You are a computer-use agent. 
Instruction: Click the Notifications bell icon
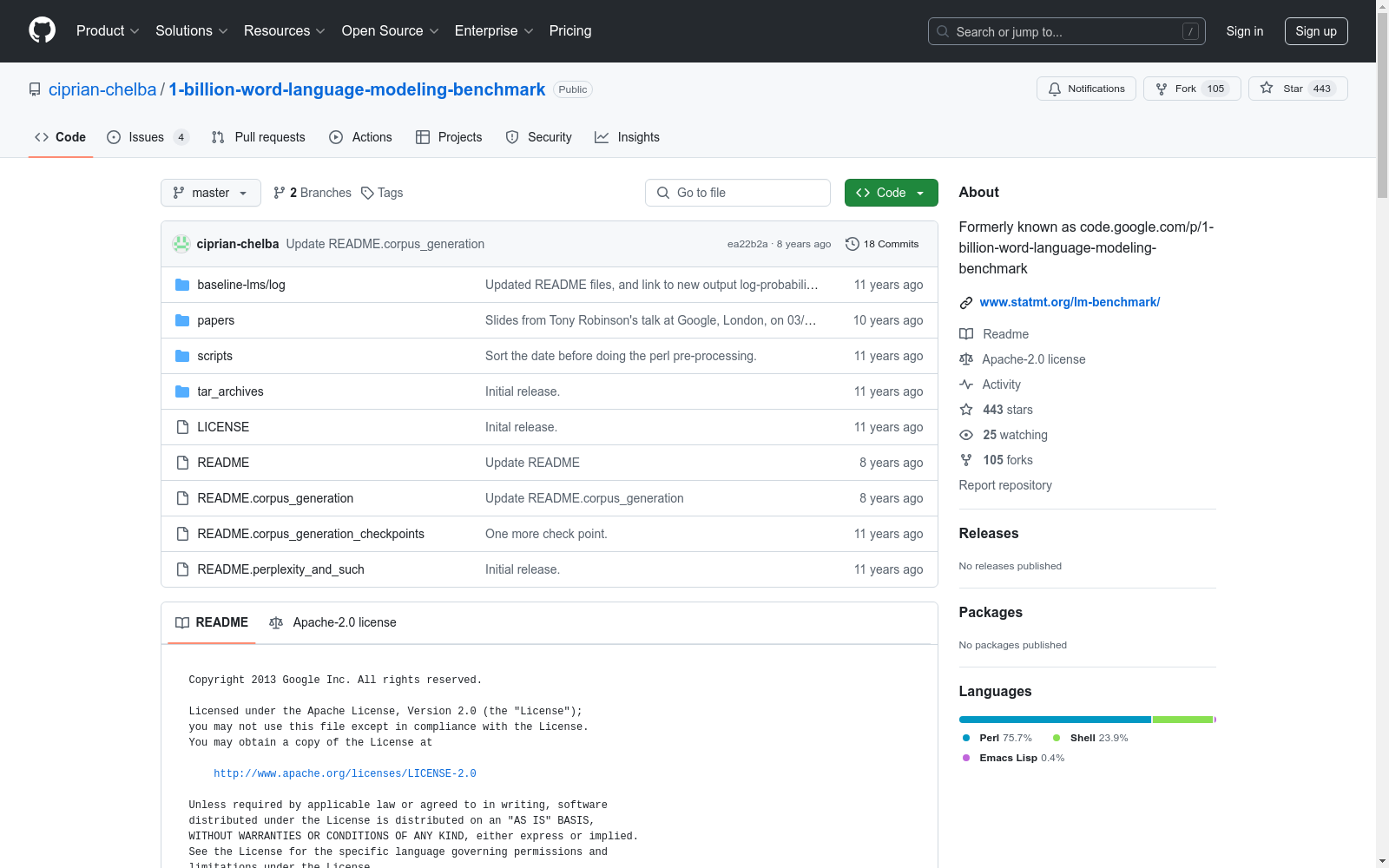coord(1055,89)
